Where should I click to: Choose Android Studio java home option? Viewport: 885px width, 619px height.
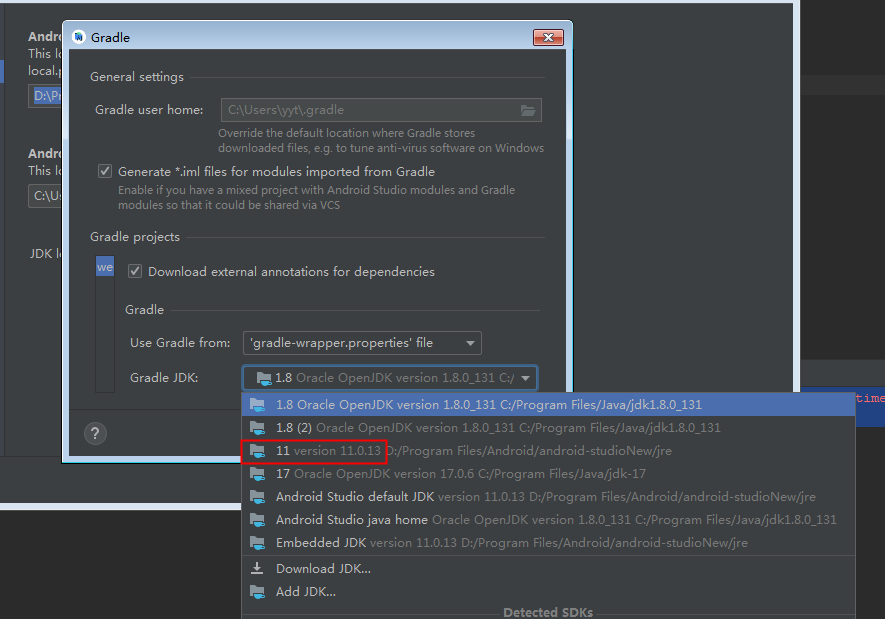[x=351, y=520]
